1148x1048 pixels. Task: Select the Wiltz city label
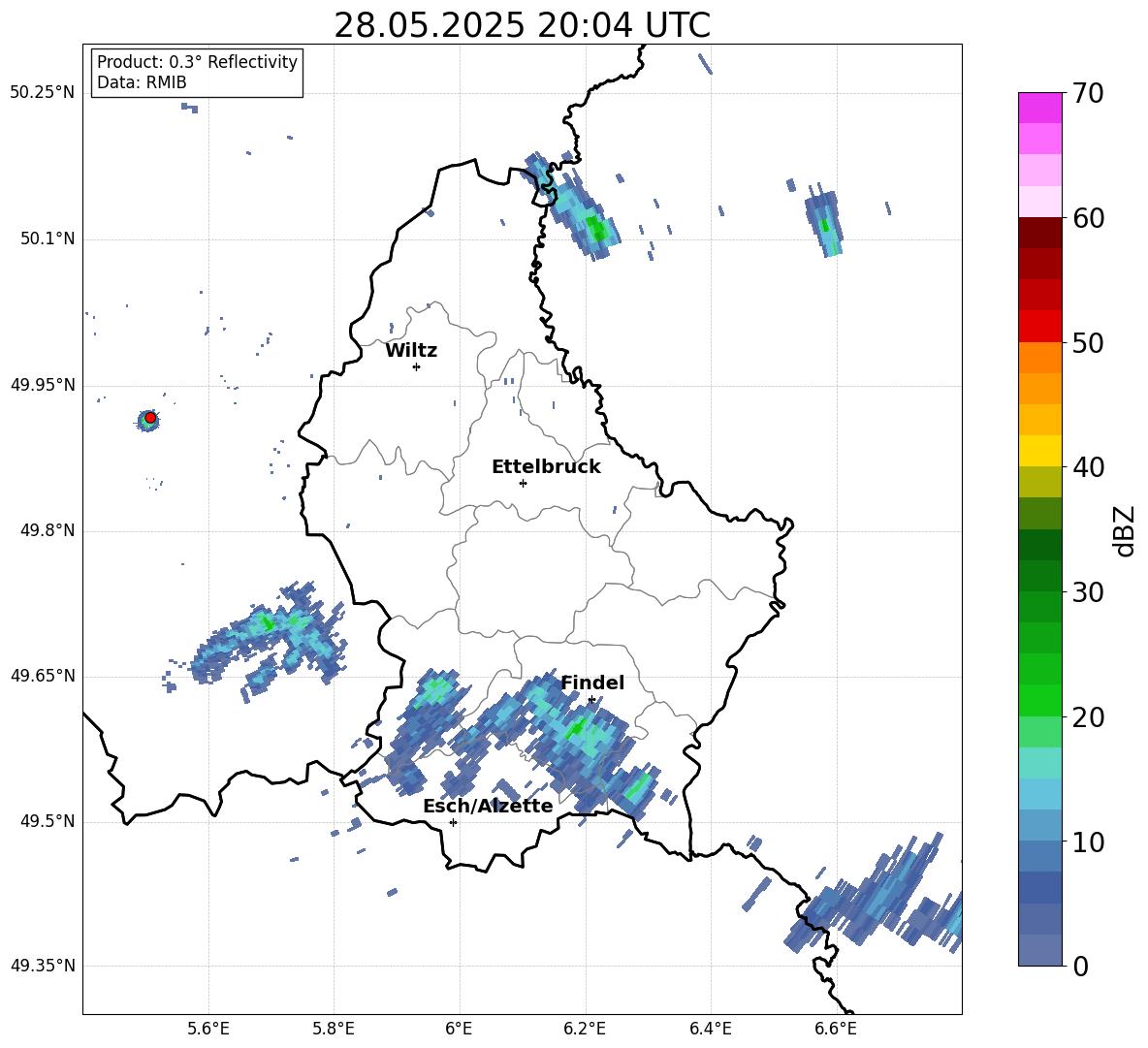pos(411,351)
